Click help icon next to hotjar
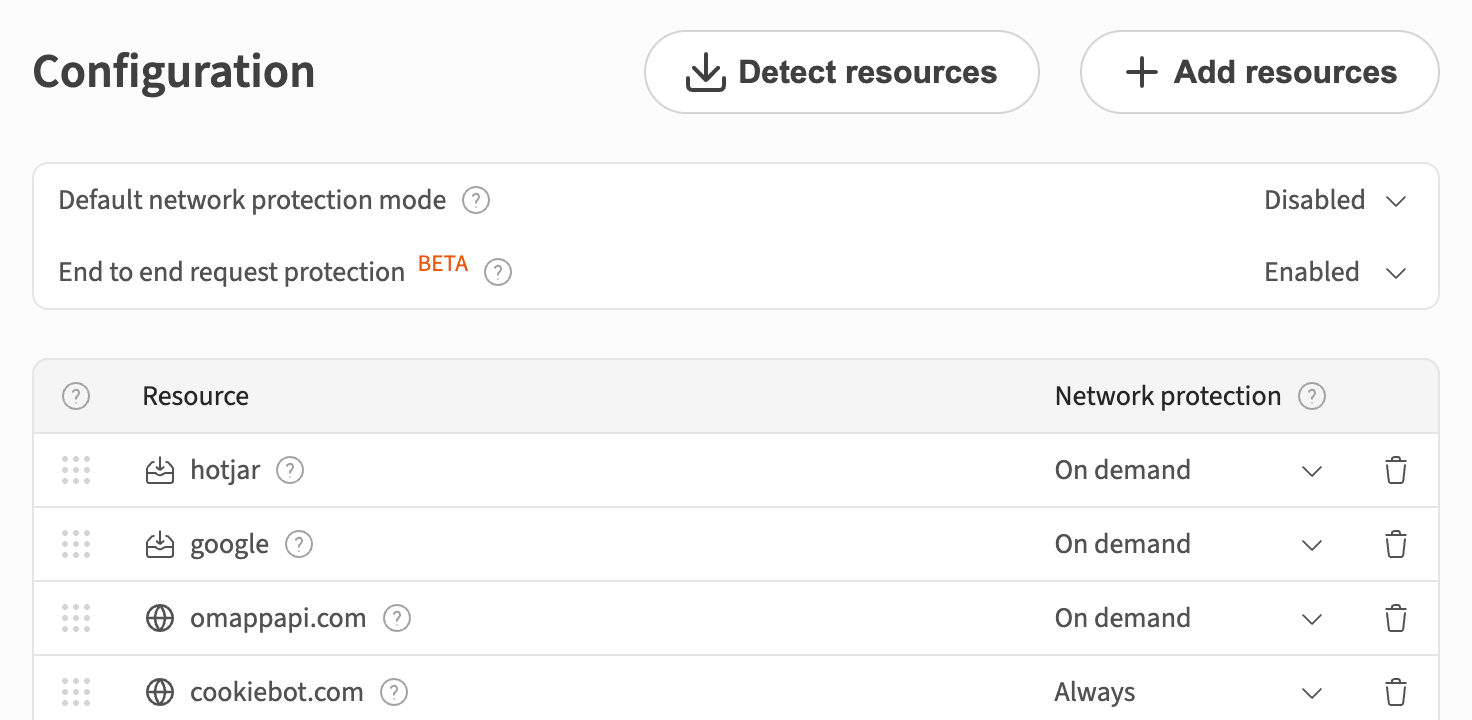 point(290,470)
